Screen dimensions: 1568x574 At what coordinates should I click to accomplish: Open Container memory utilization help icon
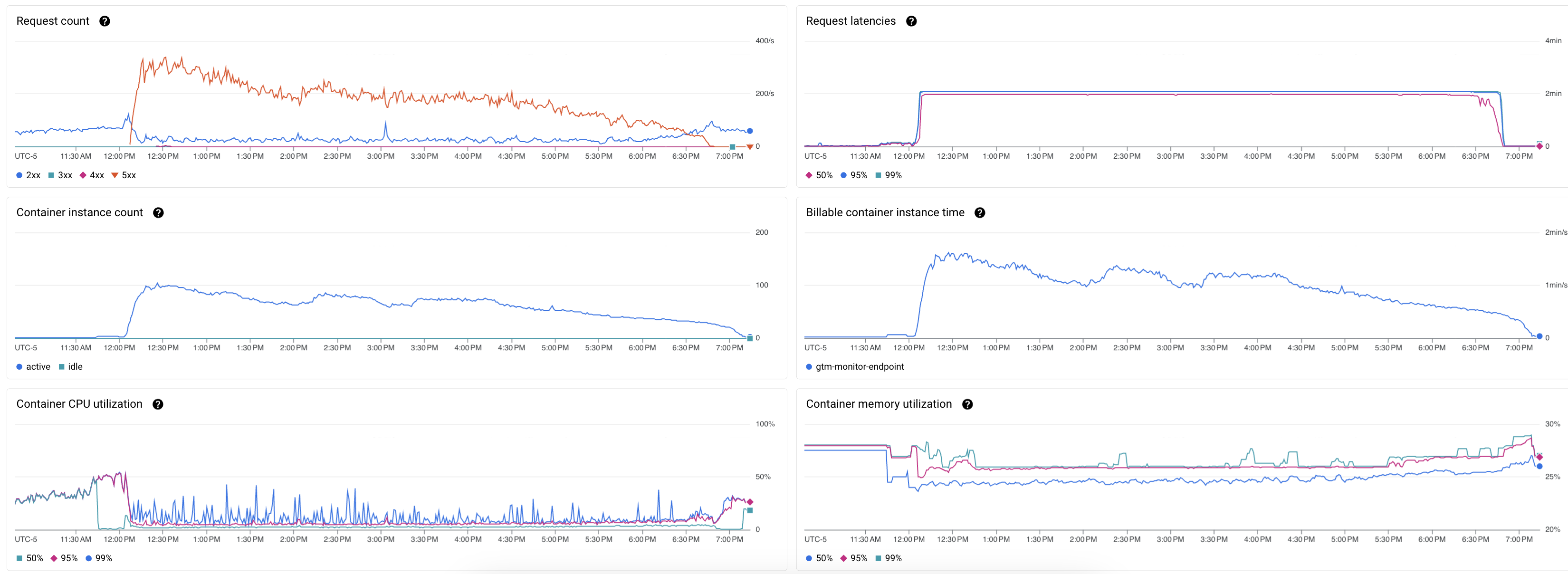pyautogui.click(x=967, y=405)
